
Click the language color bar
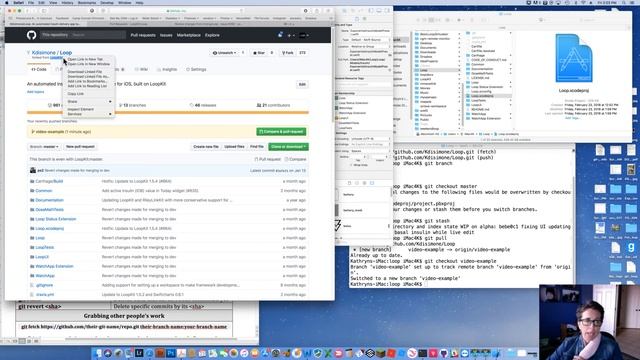click(168, 113)
